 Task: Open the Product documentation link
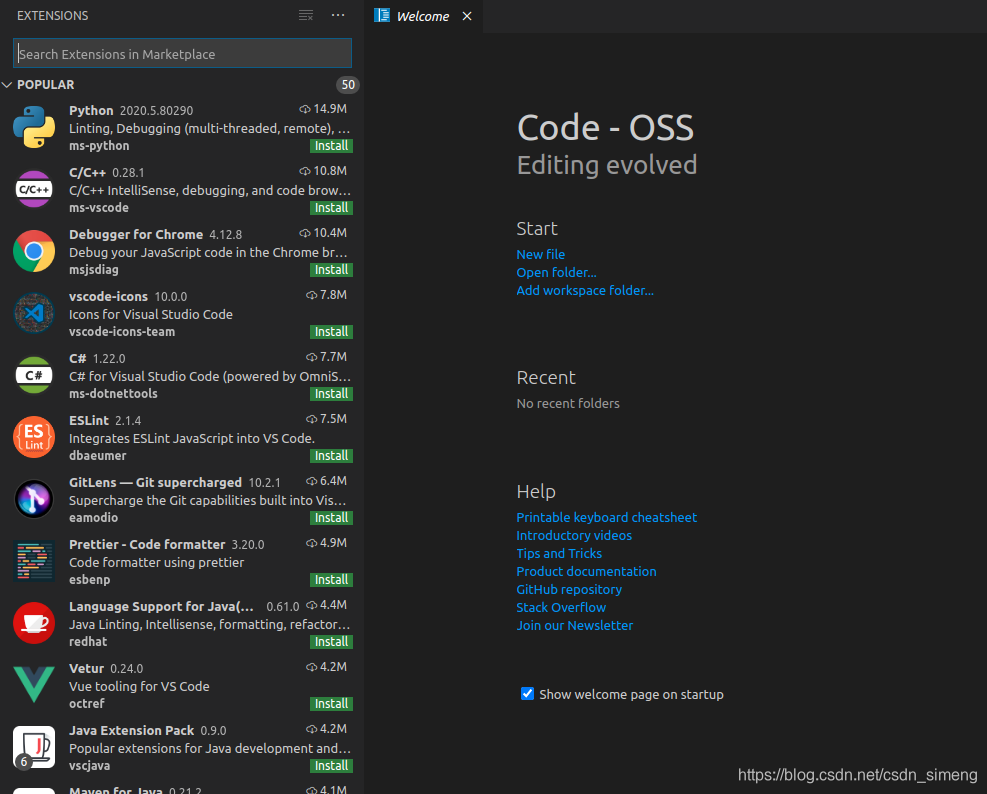pos(586,572)
